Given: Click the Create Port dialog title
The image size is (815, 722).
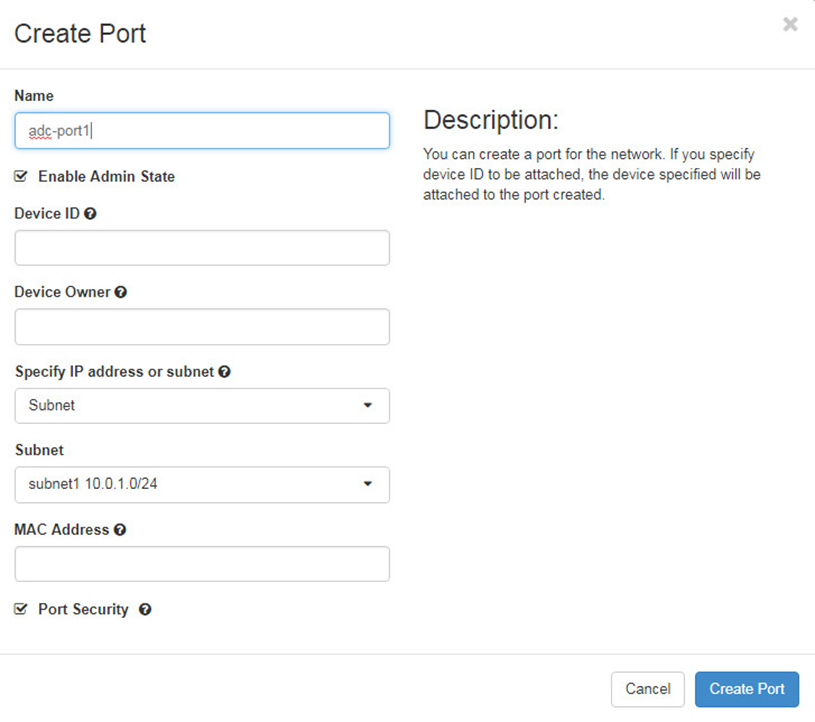Looking at the screenshot, I should pos(80,33).
